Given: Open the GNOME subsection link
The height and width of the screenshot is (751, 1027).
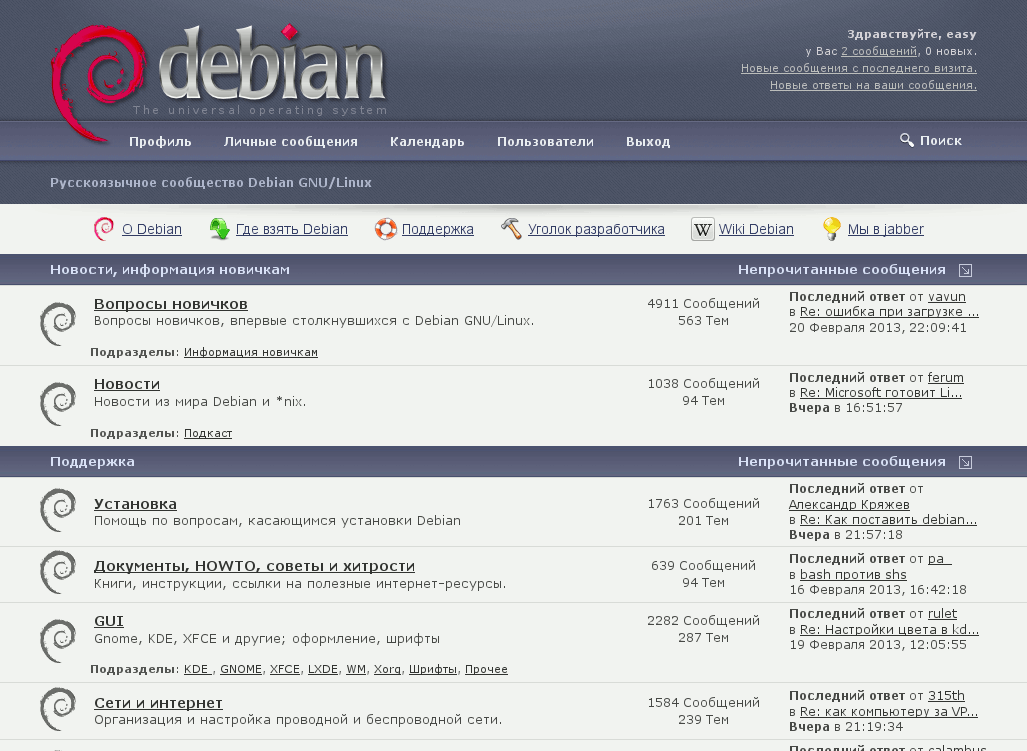Looking at the screenshot, I should pos(240,669).
